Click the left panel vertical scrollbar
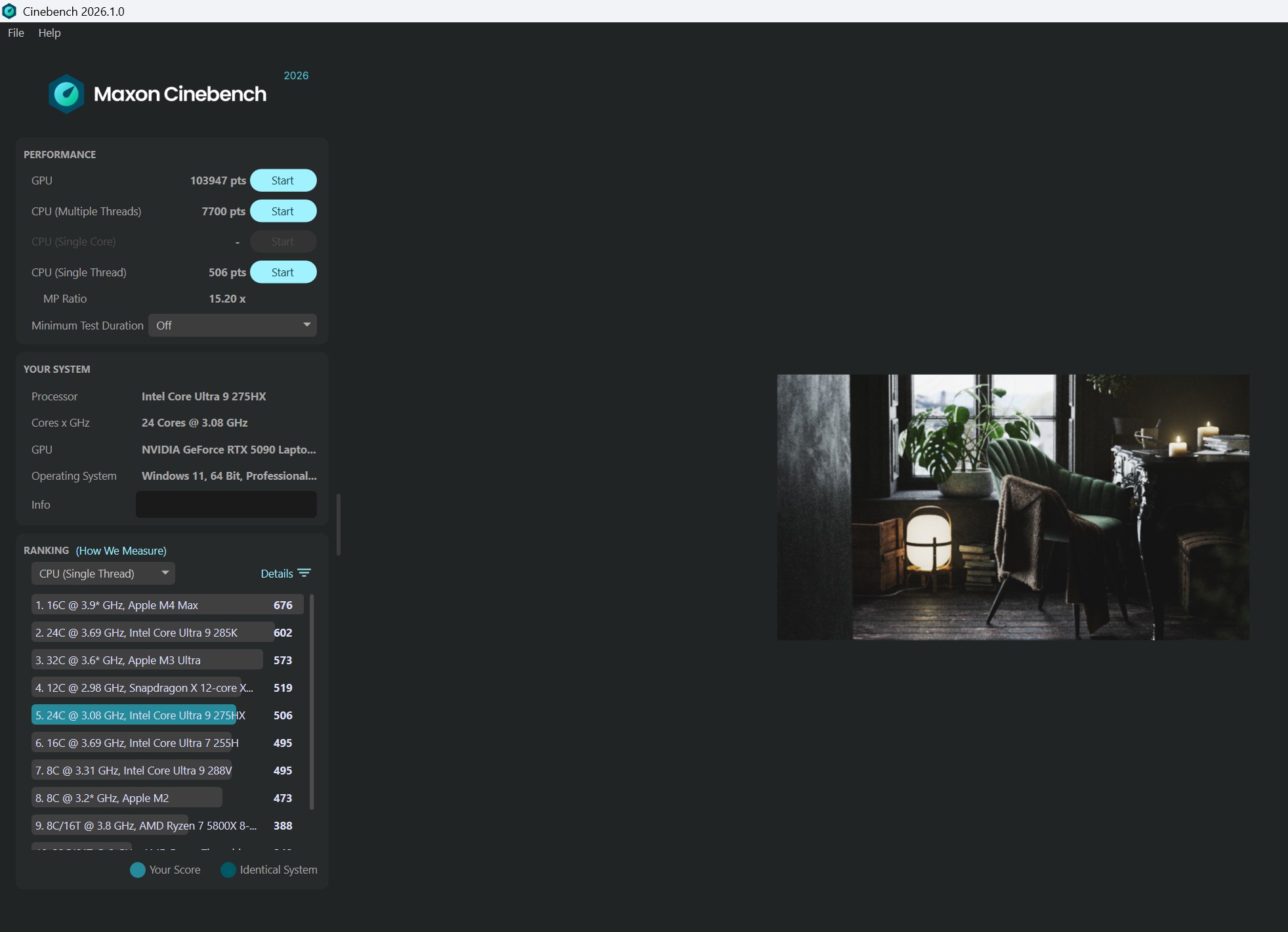 (339, 524)
